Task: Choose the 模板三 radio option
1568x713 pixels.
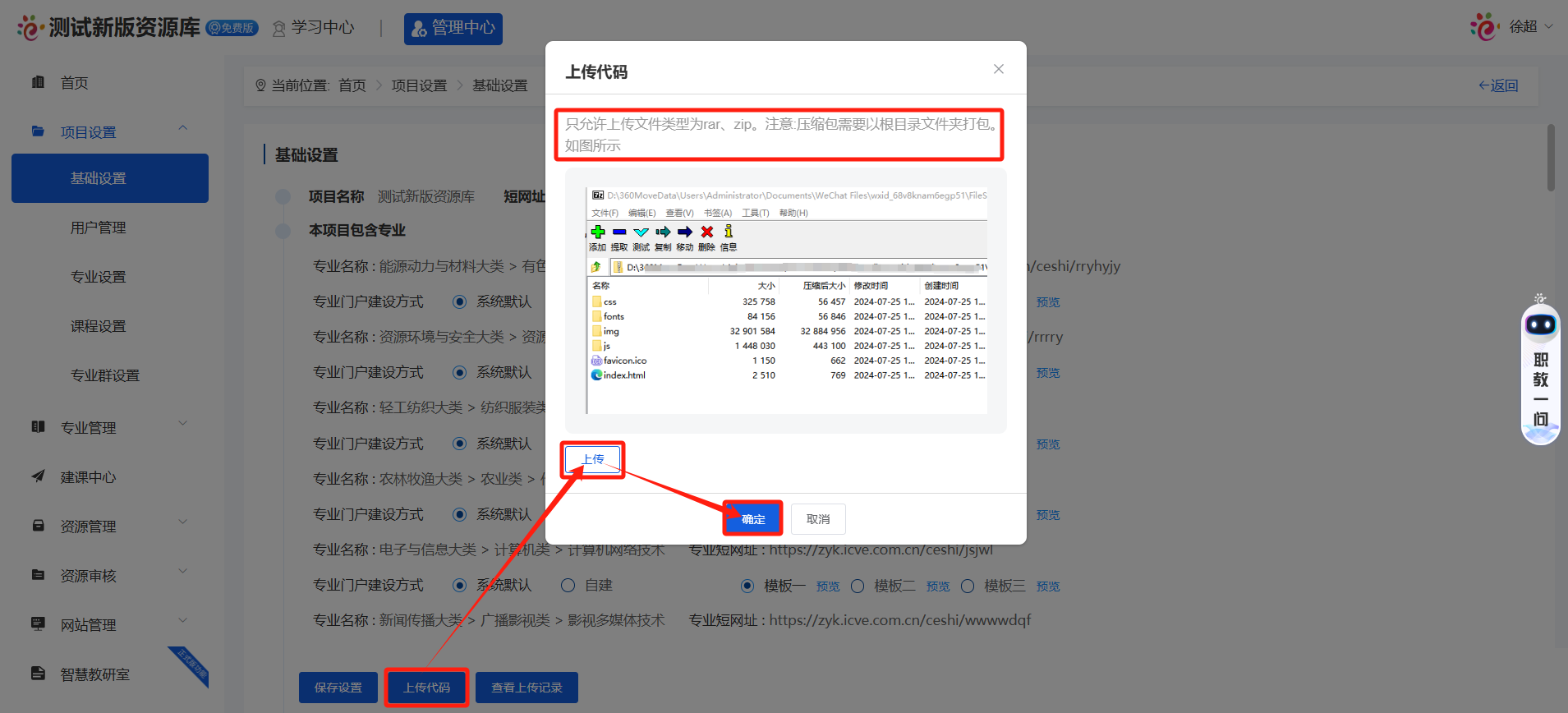Action: click(x=968, y=586)
